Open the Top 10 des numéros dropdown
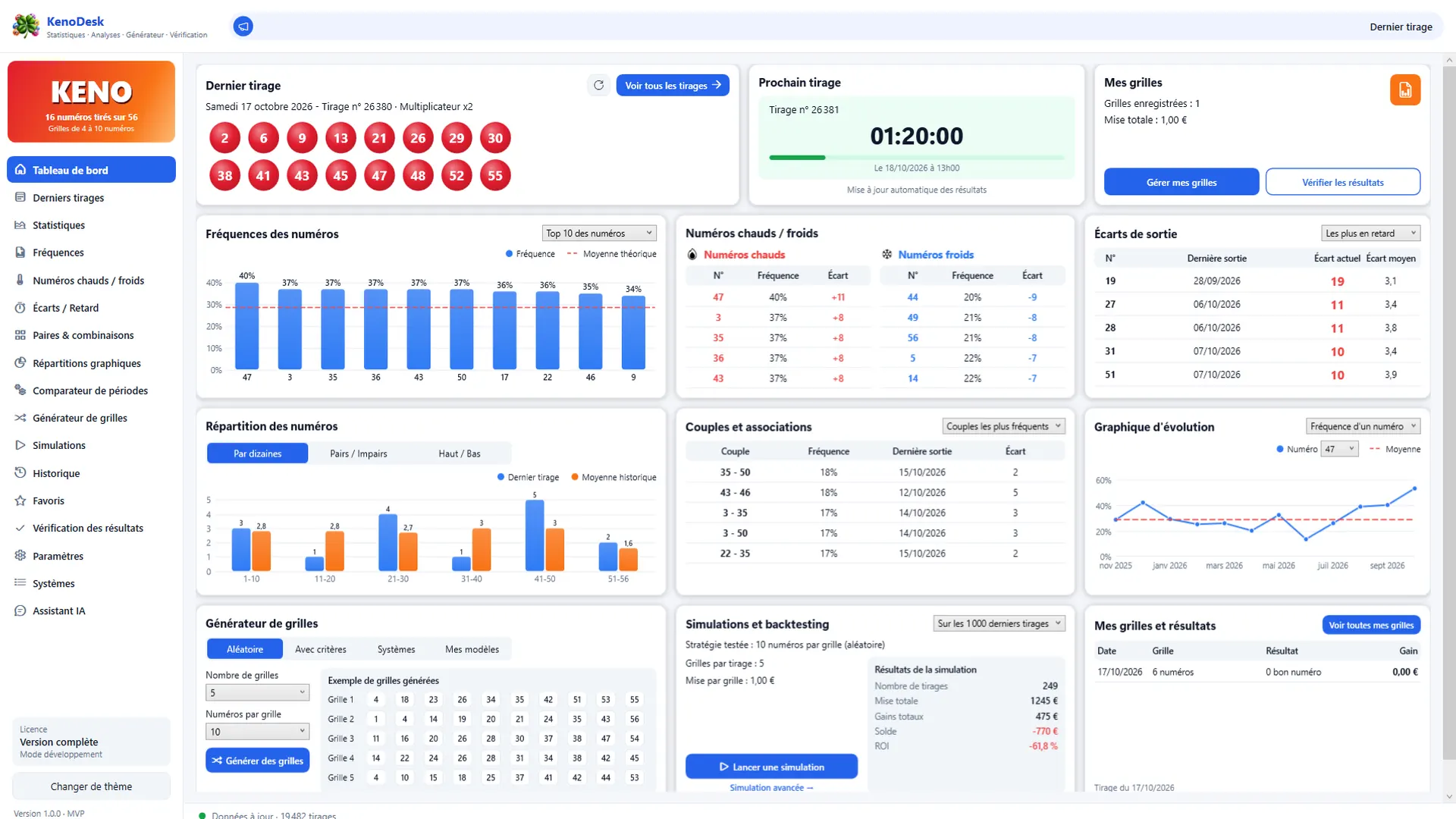The height and width of the screenshot is (819, 1456). [599, 233]
